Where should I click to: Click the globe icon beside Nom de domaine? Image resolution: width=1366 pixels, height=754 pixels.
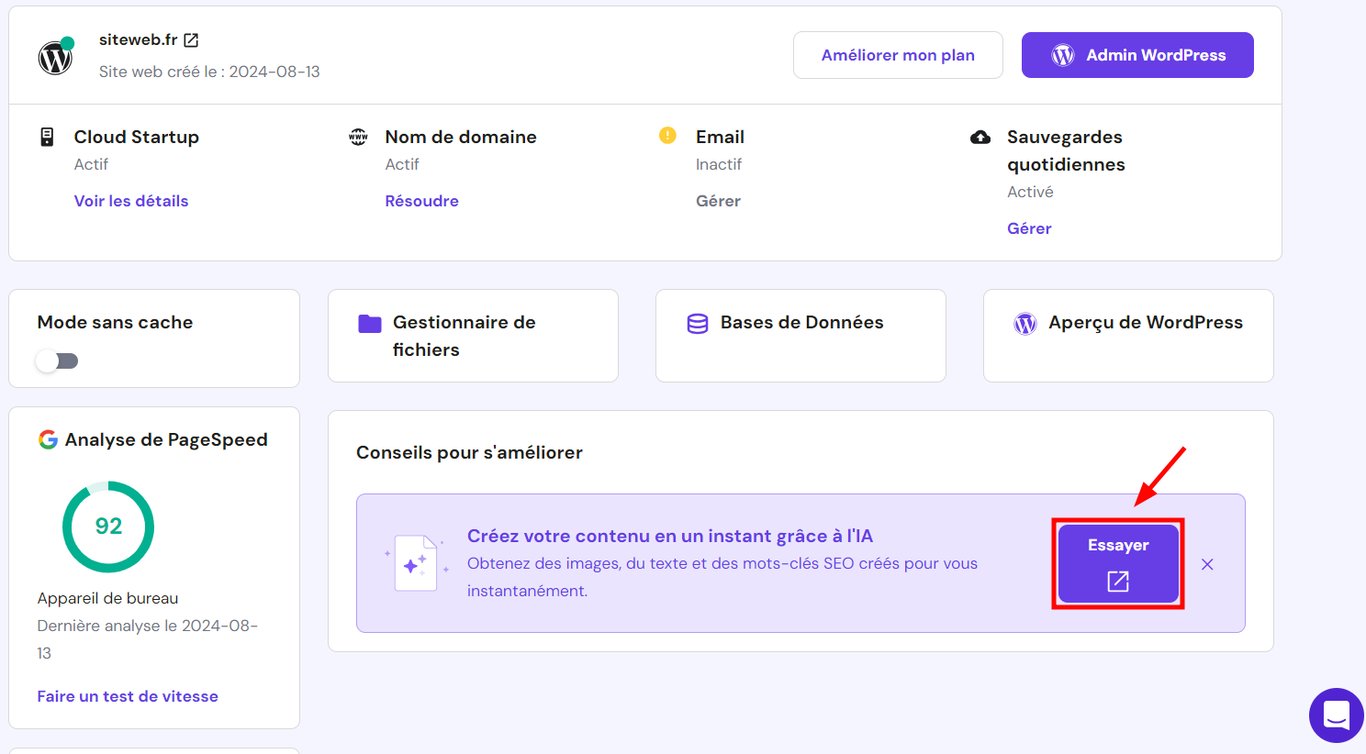(x=358, y=135)
